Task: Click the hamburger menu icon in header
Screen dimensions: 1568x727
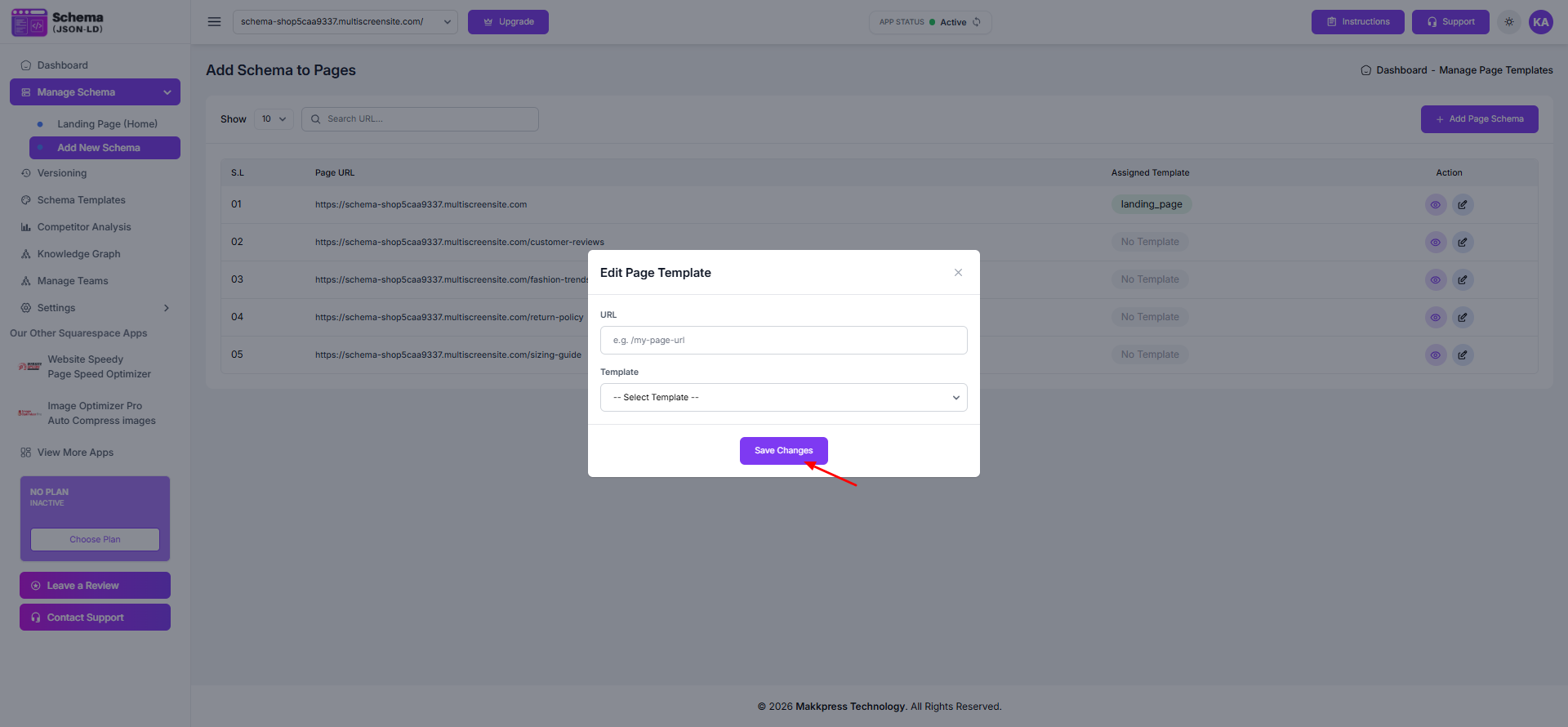Action: click(214, 22)
